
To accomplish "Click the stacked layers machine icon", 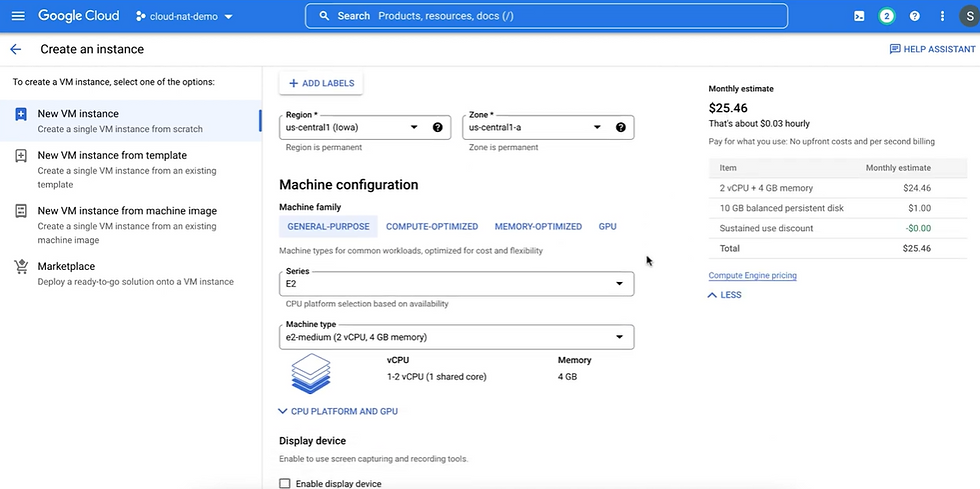I will [x=311, y=373].
